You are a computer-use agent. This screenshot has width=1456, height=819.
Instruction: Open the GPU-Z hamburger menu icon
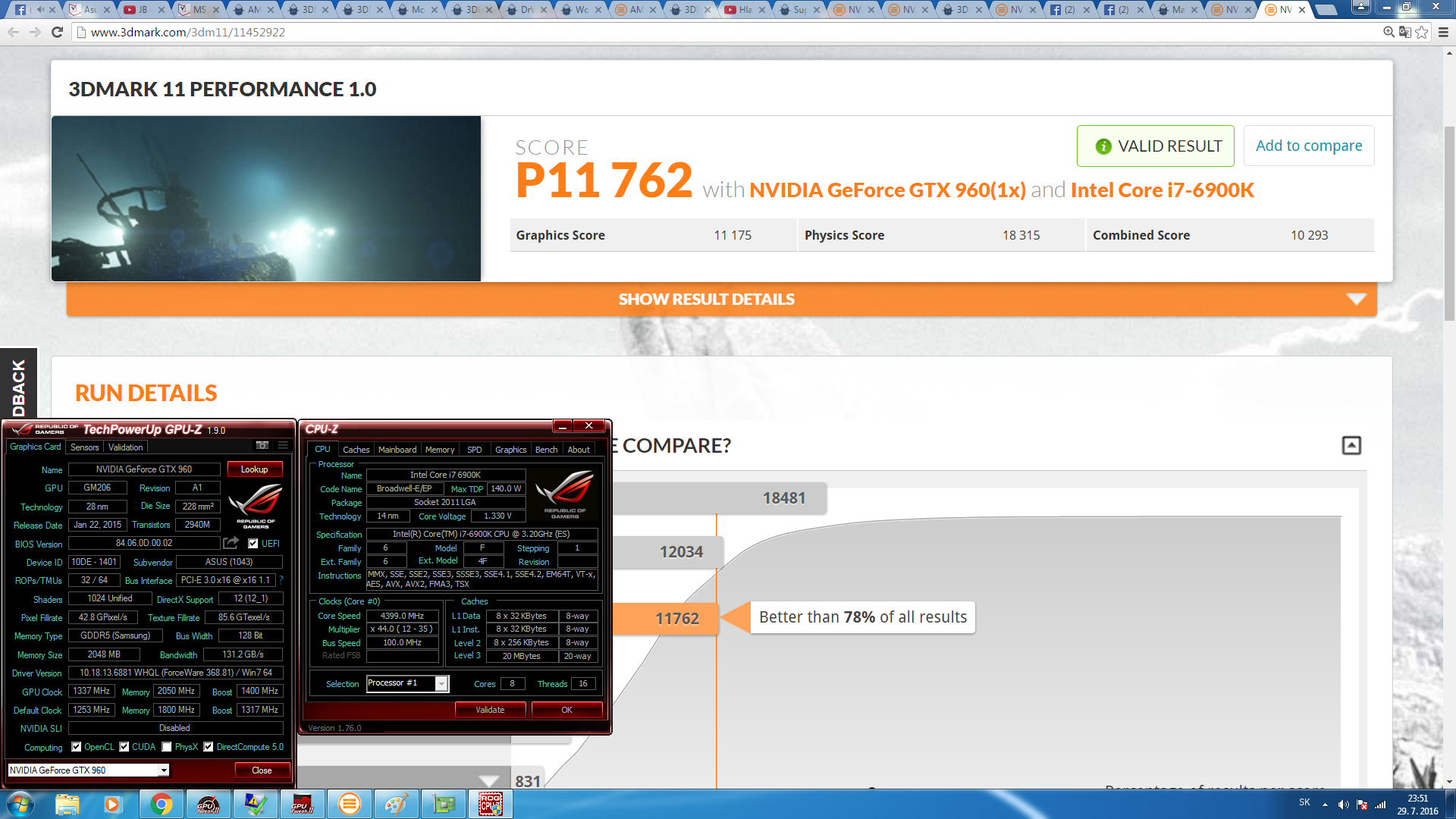pyautogui.click(x=283, y=446)
